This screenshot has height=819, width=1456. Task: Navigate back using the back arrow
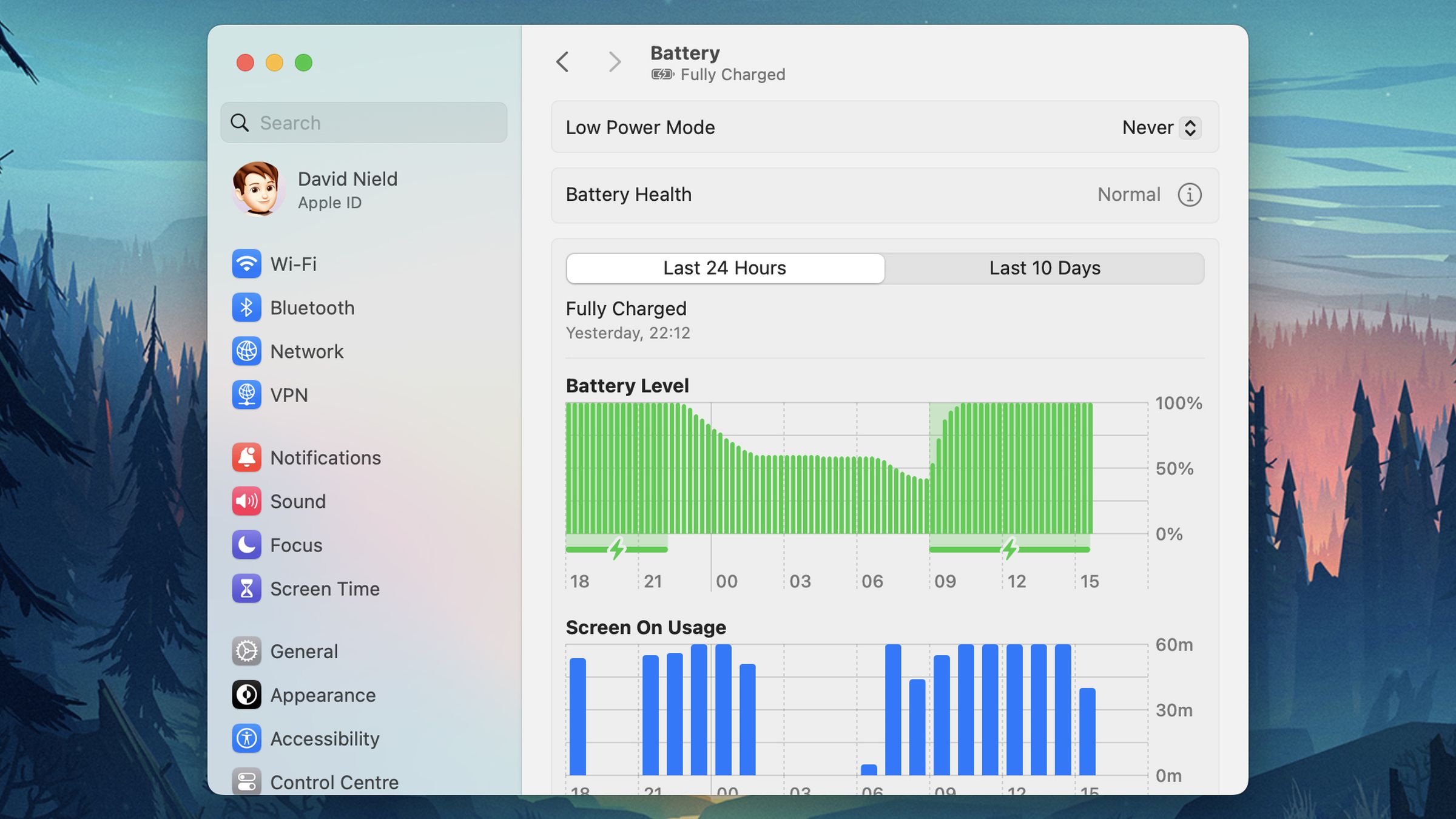point(562,62)
